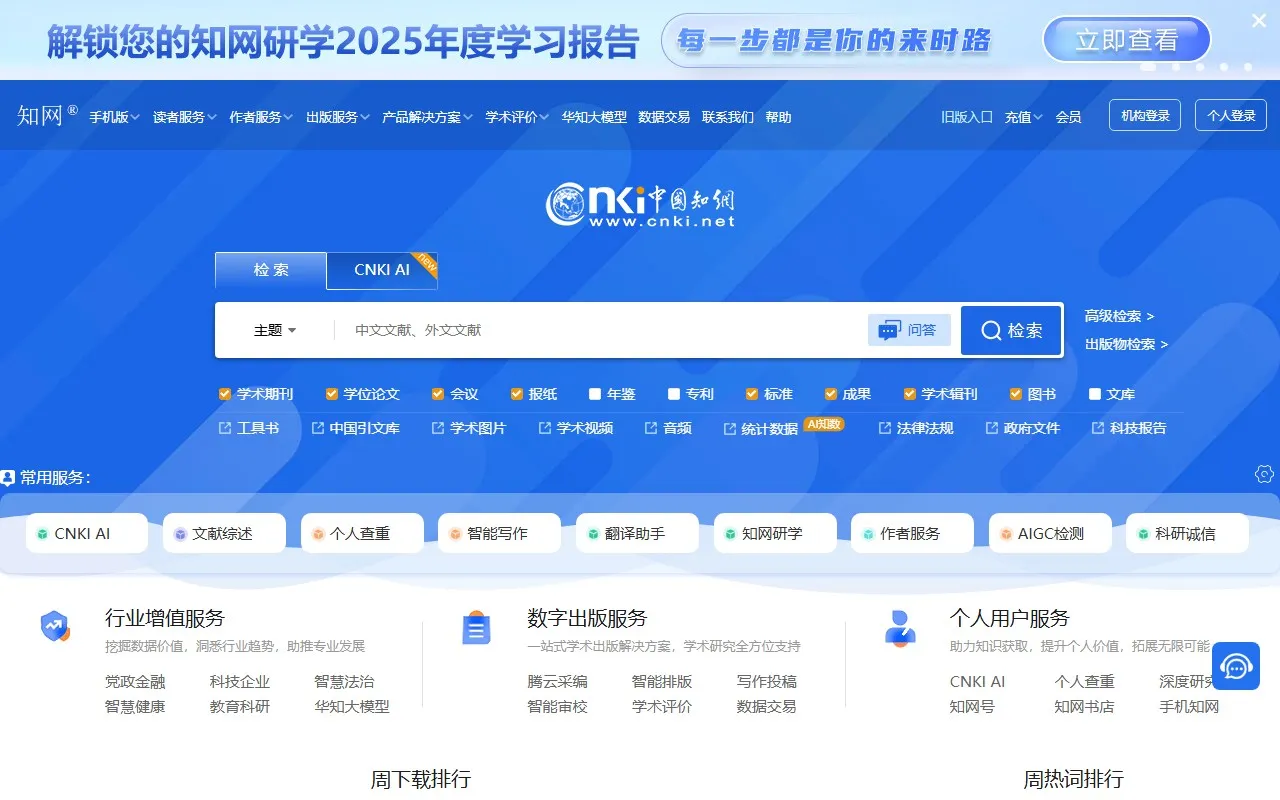
Task: Click the gear icon beside 常用服务
Action: [x=1263, y=474]
